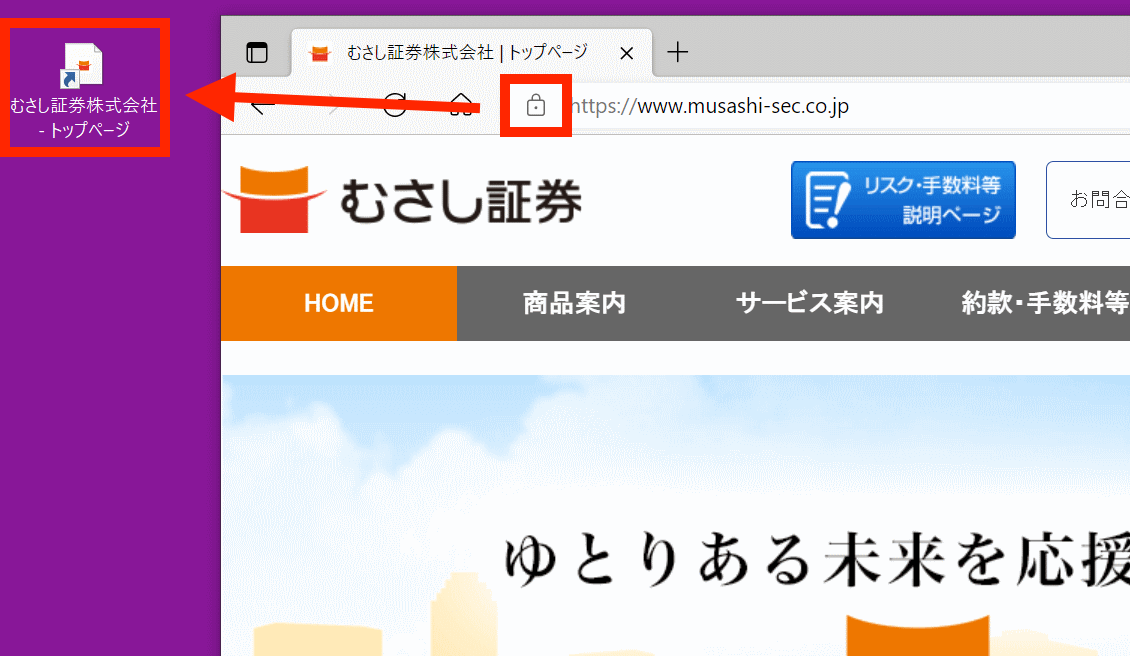The width and height of the screenshot is (1130, 656).
Task: Open the リスク・手数料等 説明ページ button
Action: 903,200
